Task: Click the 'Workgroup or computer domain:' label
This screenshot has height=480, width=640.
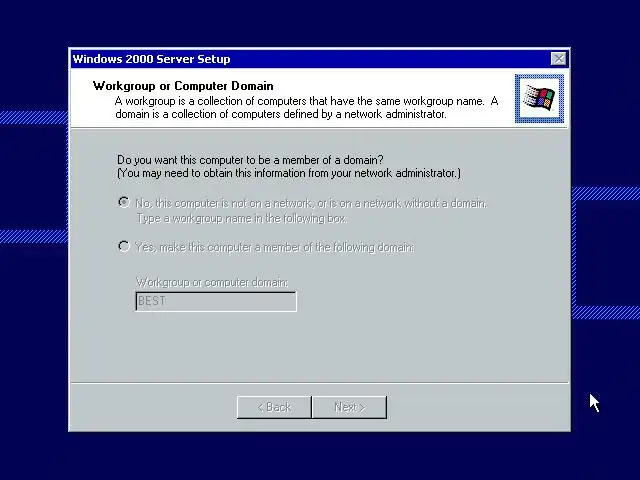Action: click(212, 282)
